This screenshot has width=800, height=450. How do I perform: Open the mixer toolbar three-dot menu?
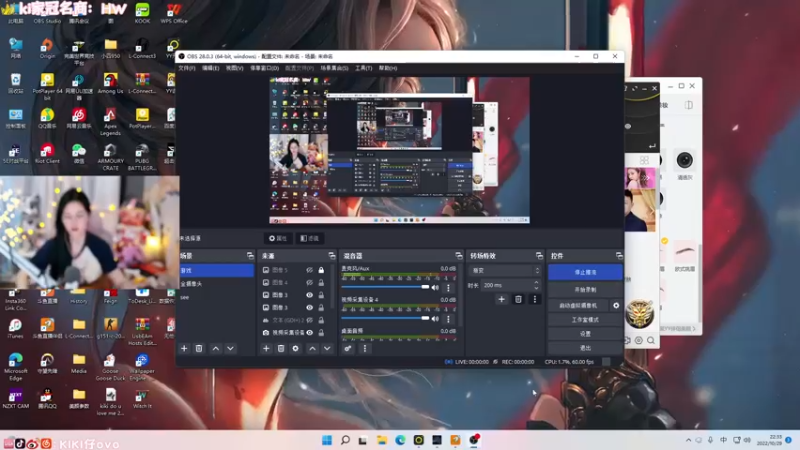365,348
